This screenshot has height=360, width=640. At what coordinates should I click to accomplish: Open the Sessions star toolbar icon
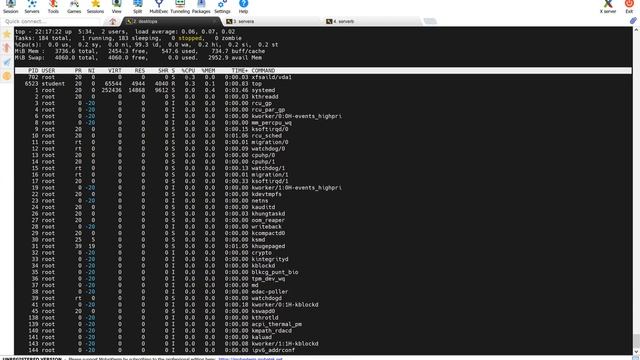point(96,6)
